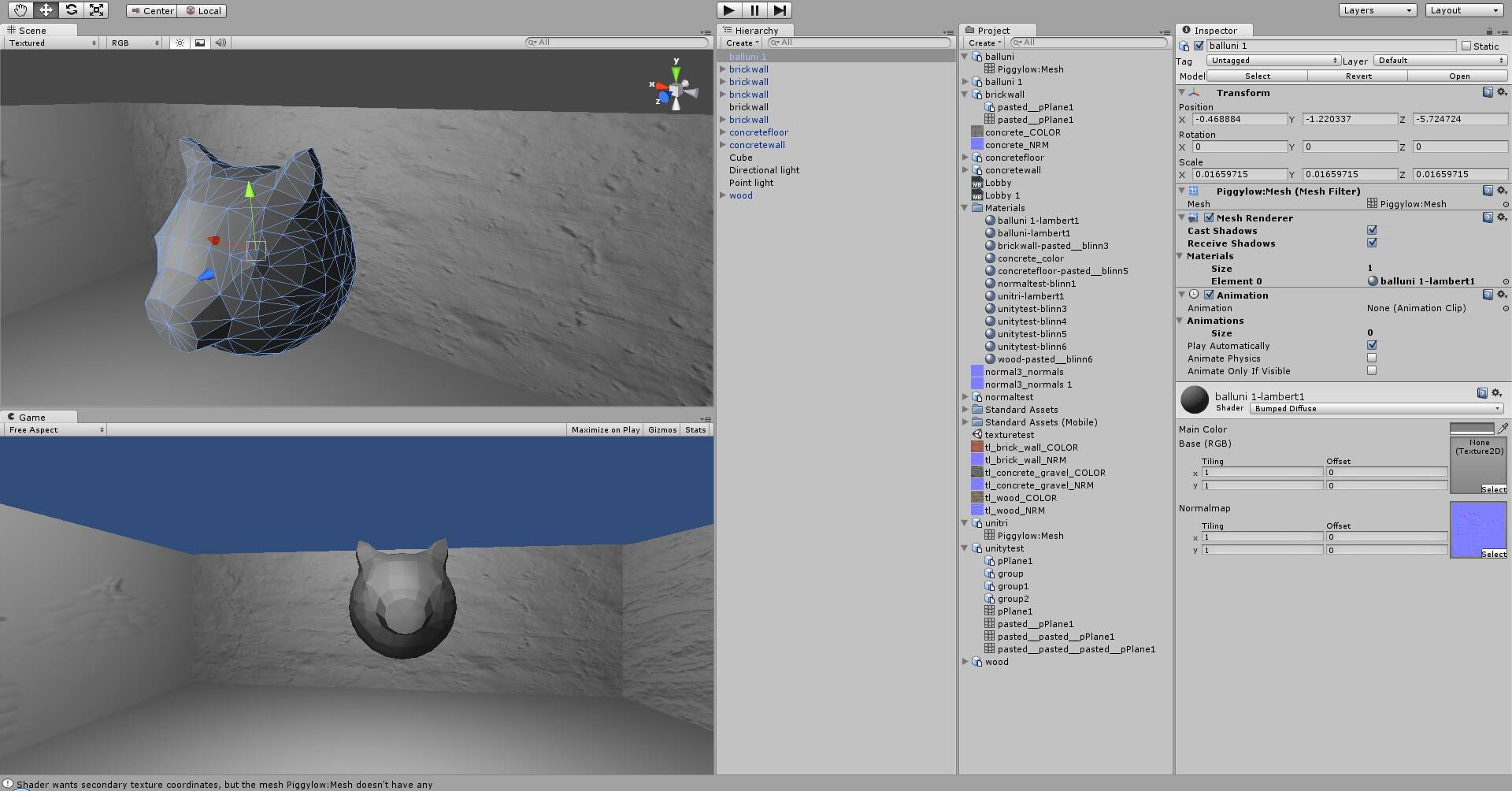Click the Step Forward button
This screenshot has height=791, width=1512.
tap(780, 10)
